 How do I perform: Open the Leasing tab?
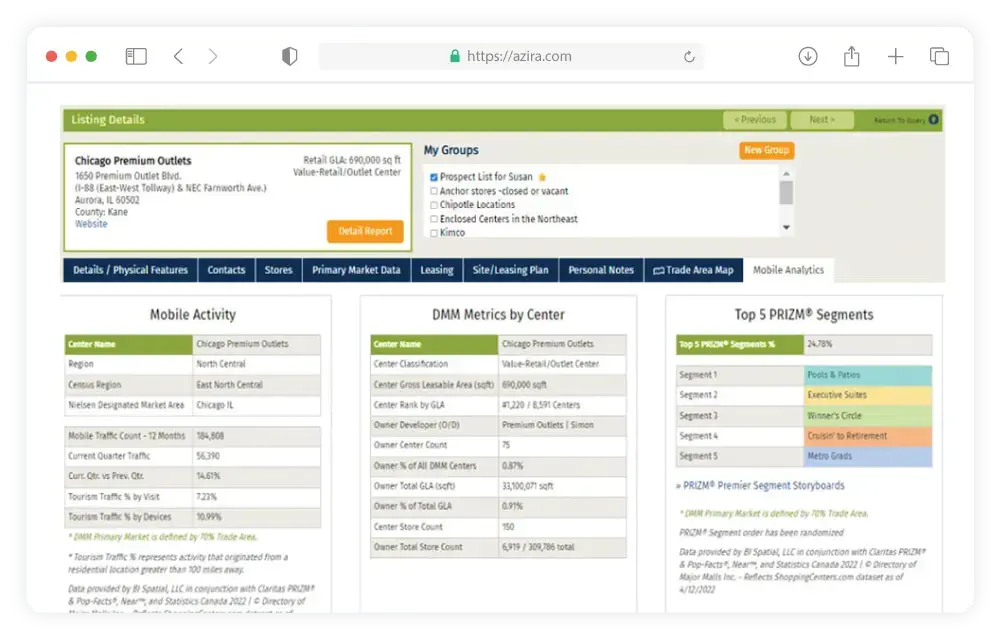click(x=437, y=270)
